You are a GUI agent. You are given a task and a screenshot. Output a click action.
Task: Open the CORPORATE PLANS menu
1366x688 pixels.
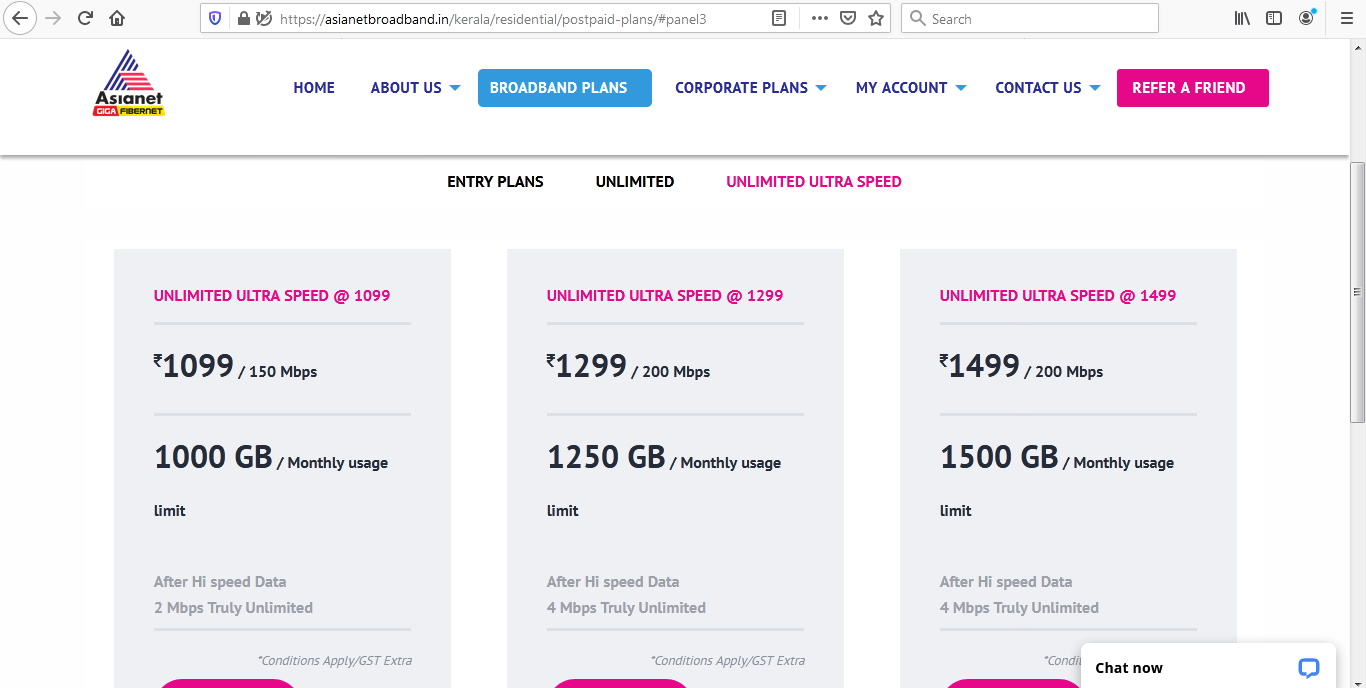click(741, 88)
